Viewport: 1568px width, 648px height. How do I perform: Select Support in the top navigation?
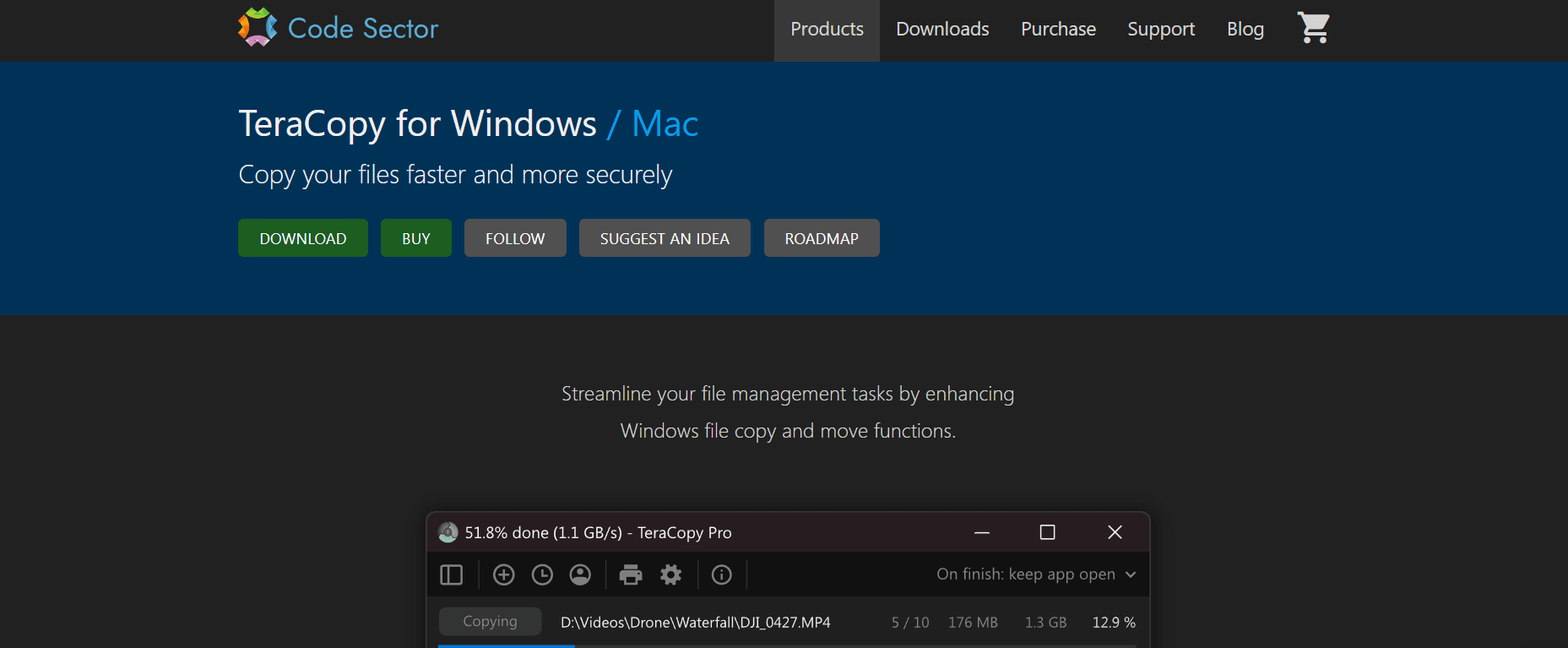(x=1161, y=30)
